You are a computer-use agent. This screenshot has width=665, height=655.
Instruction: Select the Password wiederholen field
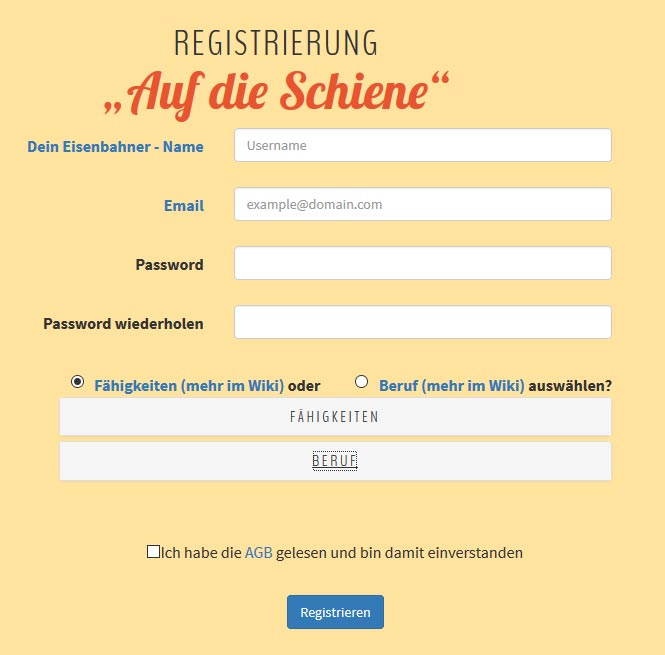(x=422, y=322)
